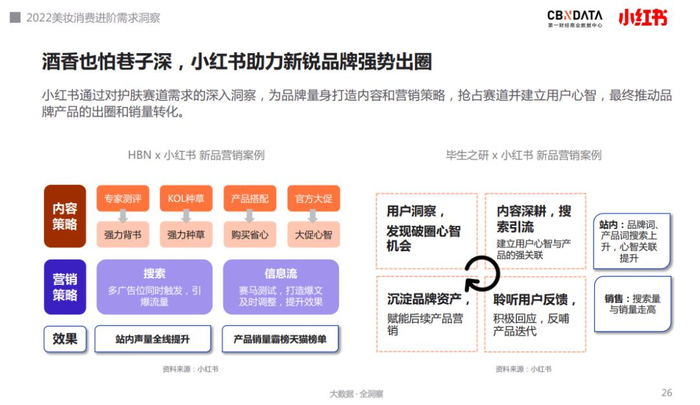Click the red 小红书 logo

(x=643, y=18)
